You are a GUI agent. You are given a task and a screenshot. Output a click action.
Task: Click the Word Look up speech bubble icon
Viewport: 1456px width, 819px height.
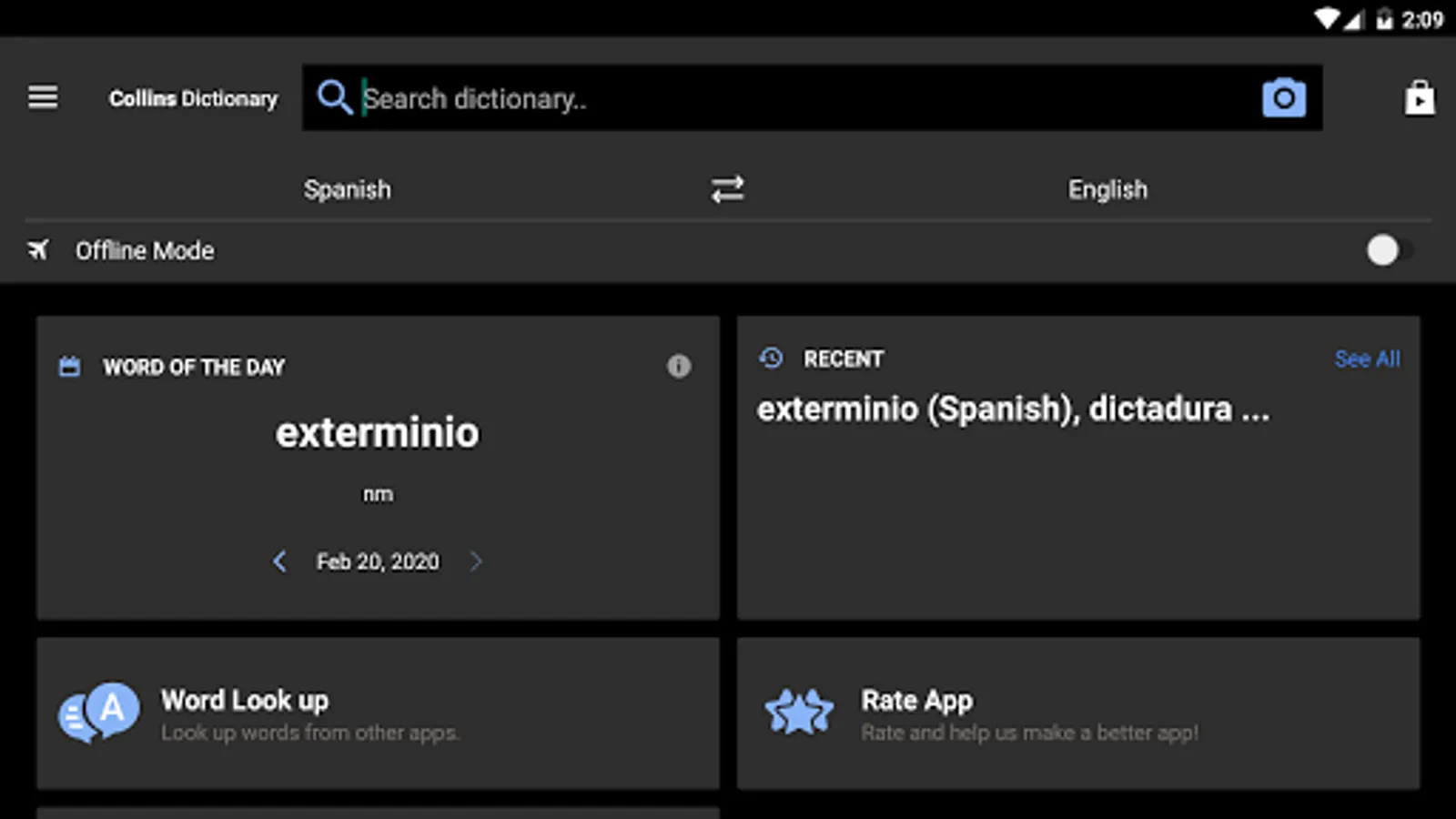(99, 713)
